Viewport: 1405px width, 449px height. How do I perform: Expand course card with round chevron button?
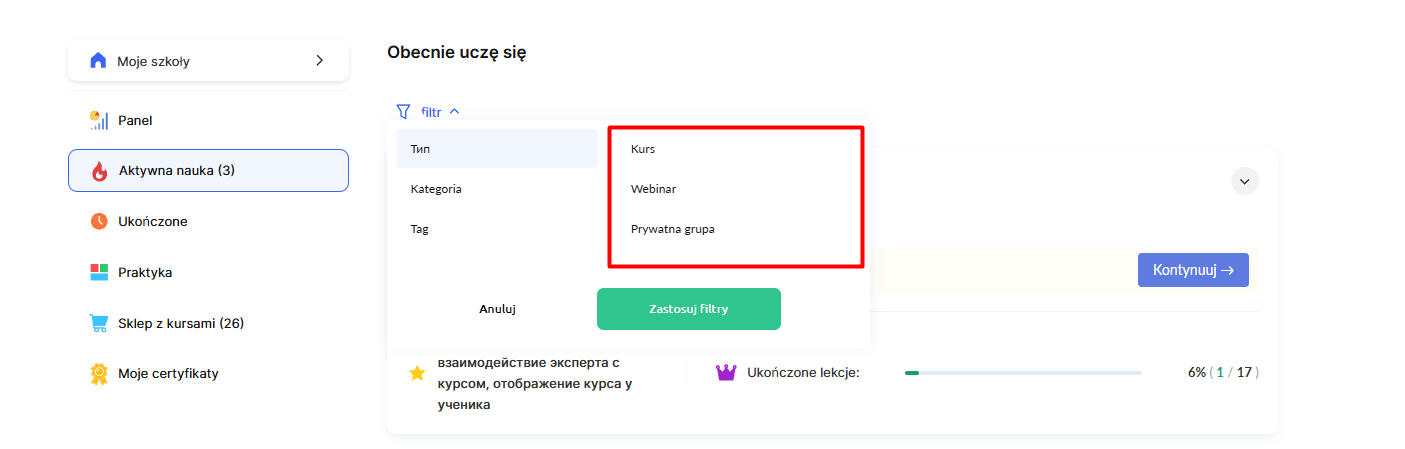point(1245,181)
